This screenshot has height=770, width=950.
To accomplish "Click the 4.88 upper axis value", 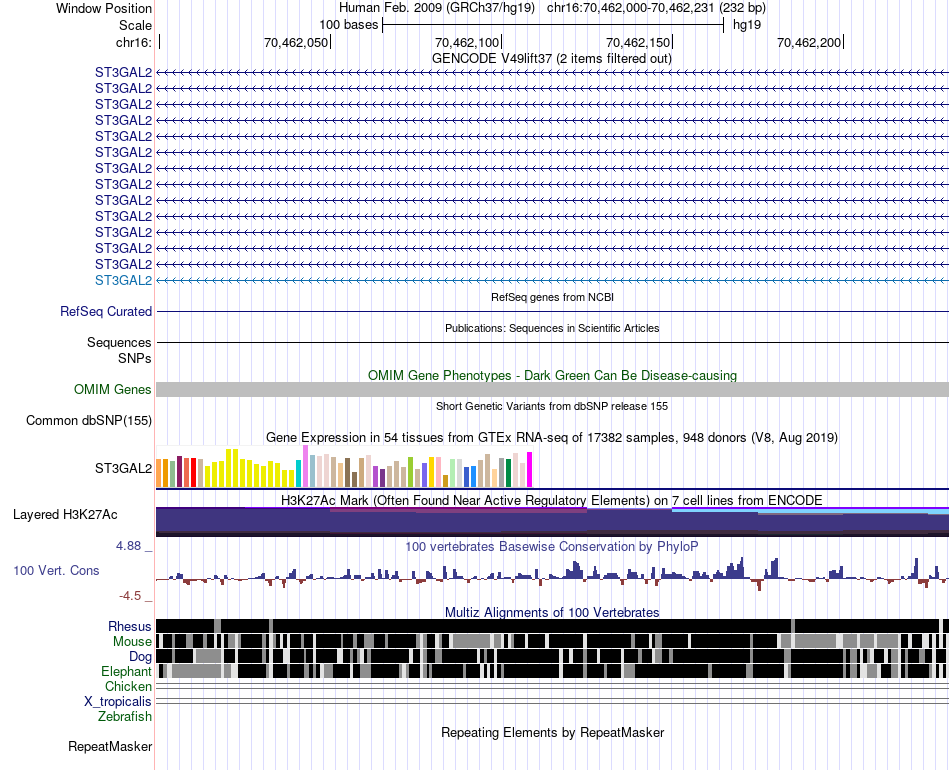I will point(128,546).
